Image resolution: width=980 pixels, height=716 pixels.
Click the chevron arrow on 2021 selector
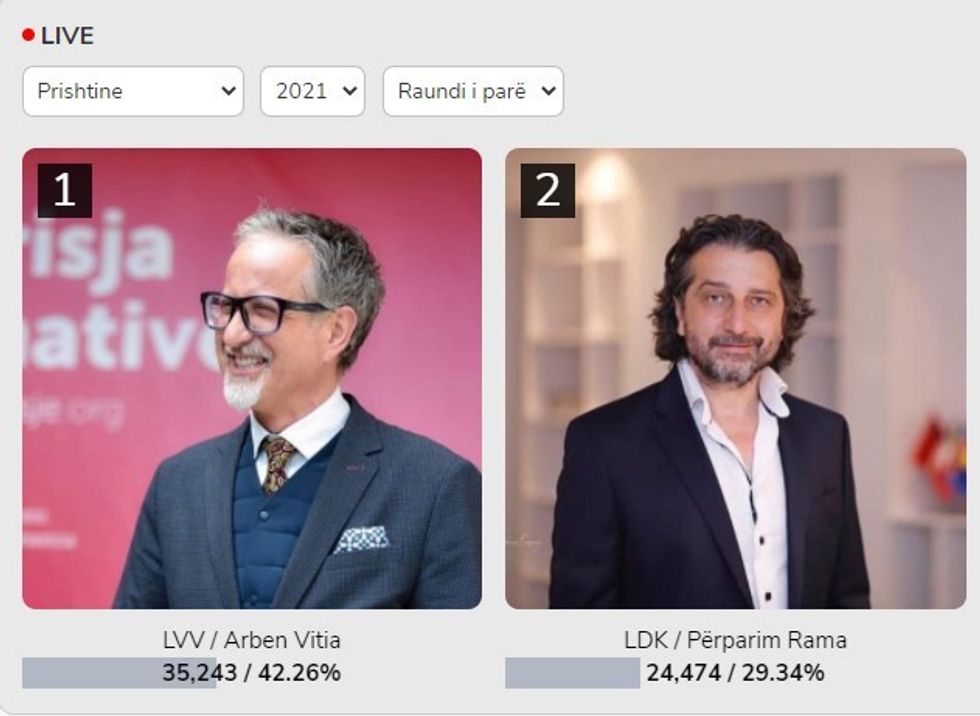coord(351,91)
